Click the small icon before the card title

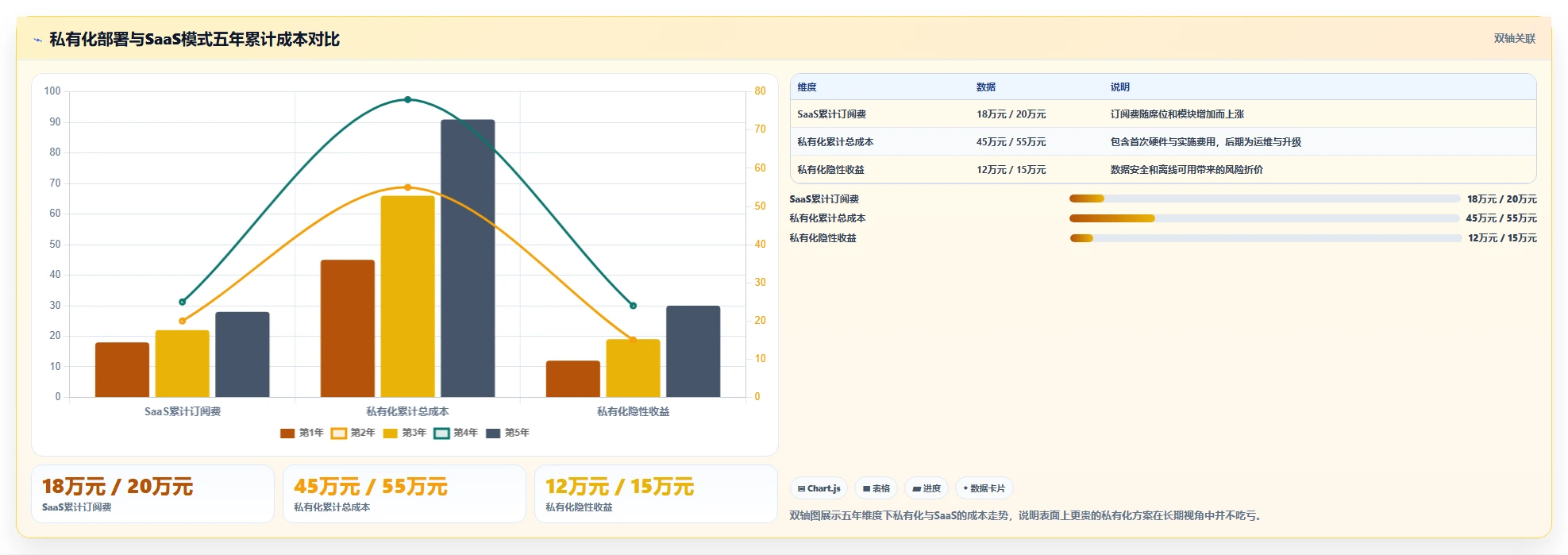click(37, 40)
